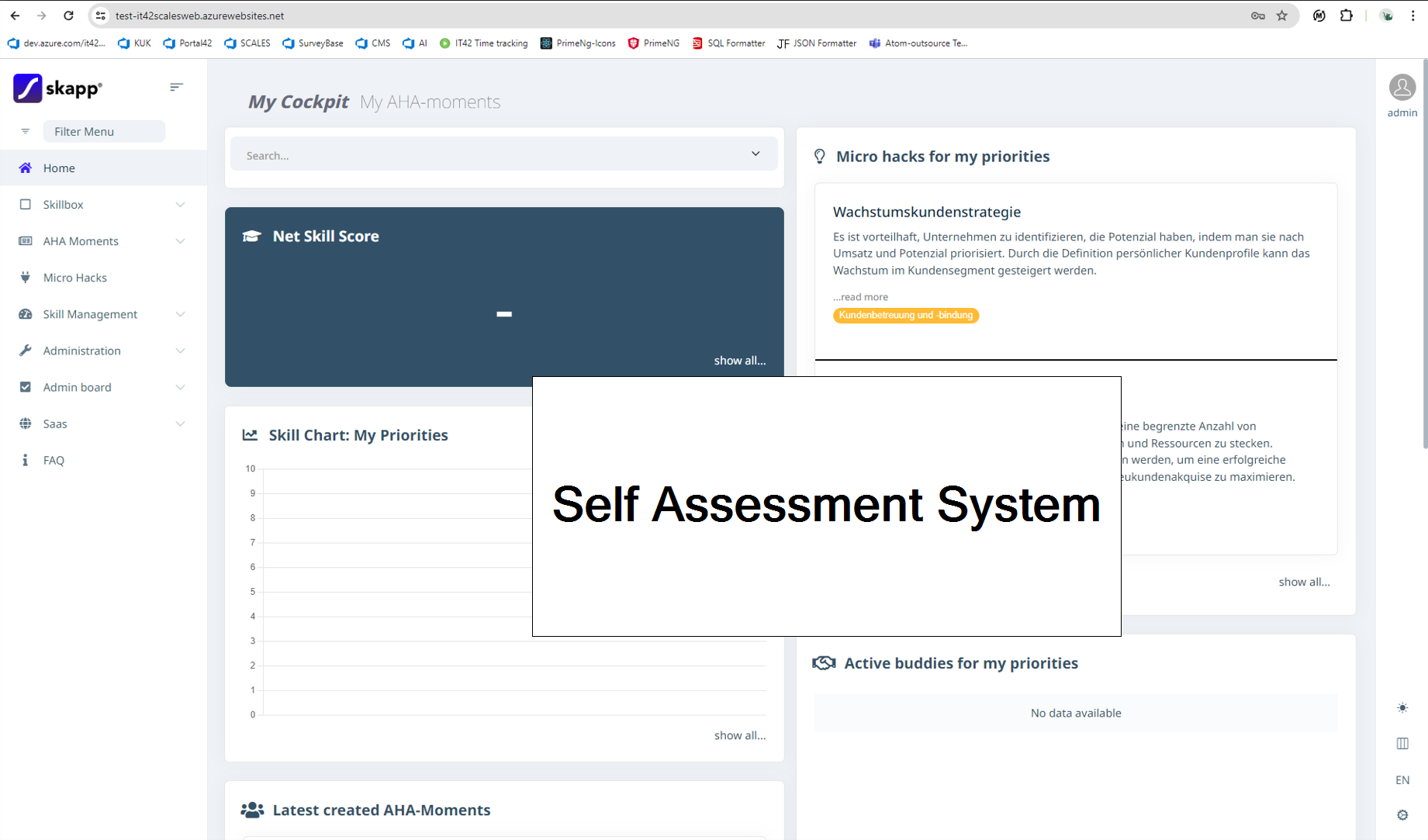Expand the Skillbox menu chevron
Viewport: 1428px width, 840px height.
tap(180, 205)
